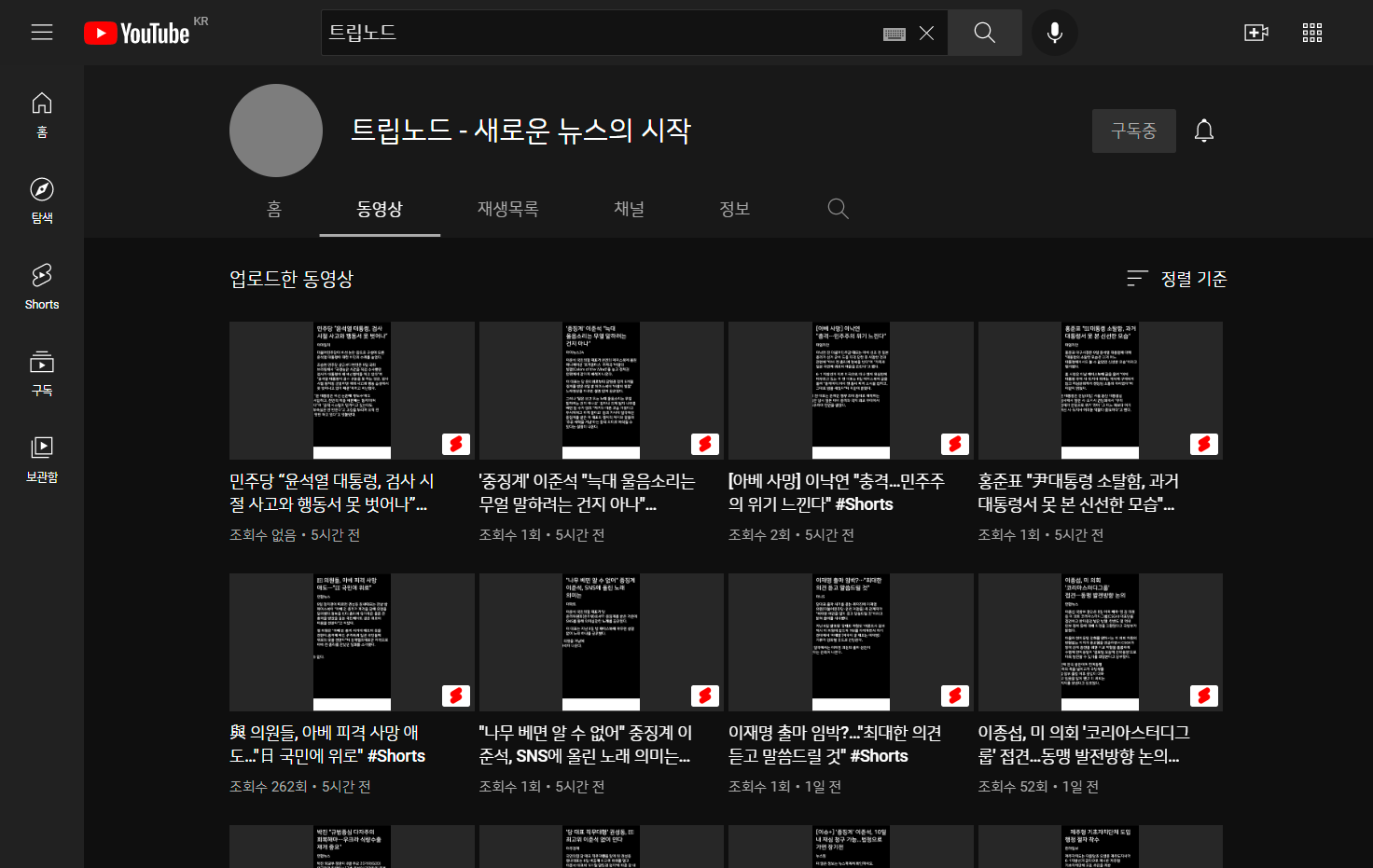Switch to the 정보 tab

pyautogui.click(x=734, y=209)
